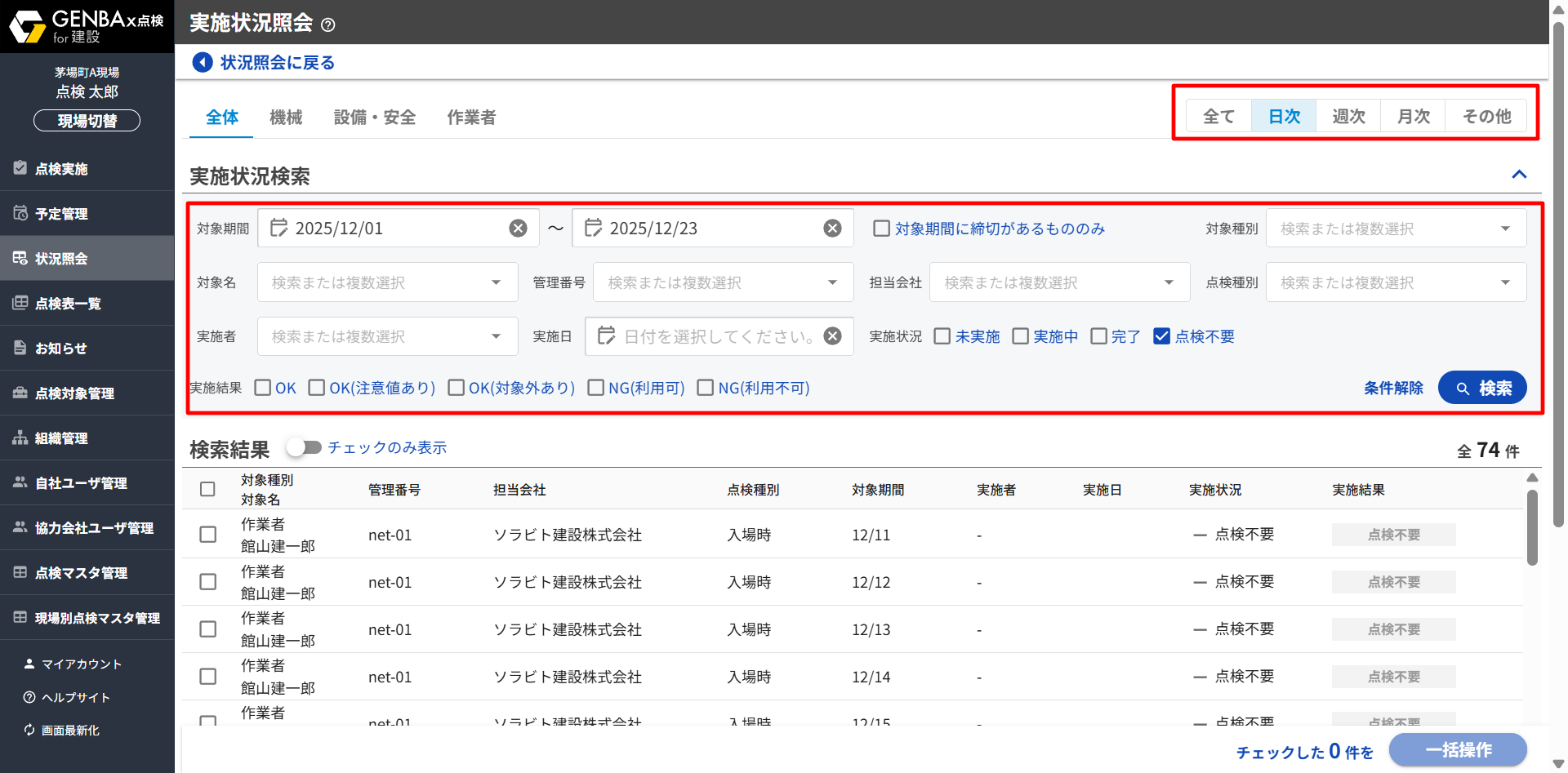The image size is (1568, 773).
Task: Expand the 担当会社 dropdown list
Action: [1059, 282]
